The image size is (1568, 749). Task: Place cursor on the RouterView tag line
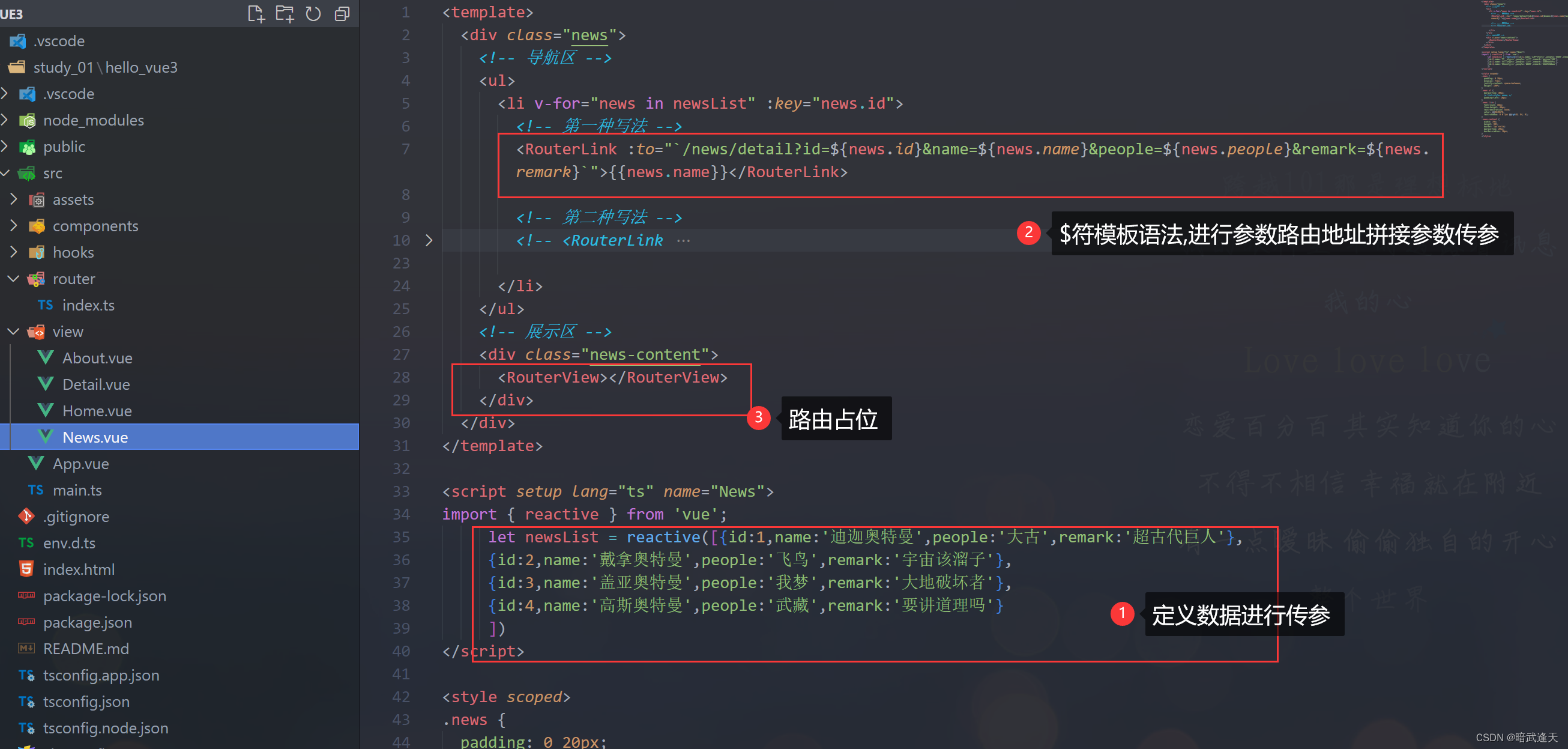[x=612, y=378]
